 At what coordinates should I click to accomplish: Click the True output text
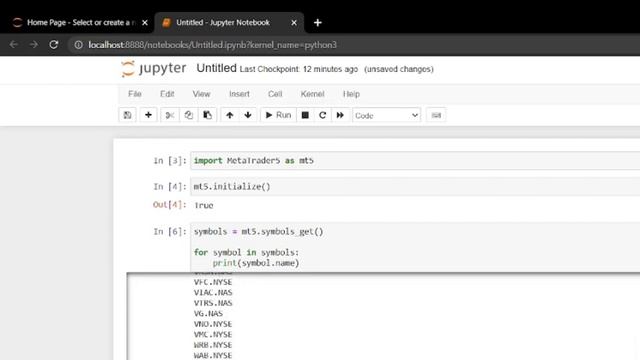click(x=204, y=205)
